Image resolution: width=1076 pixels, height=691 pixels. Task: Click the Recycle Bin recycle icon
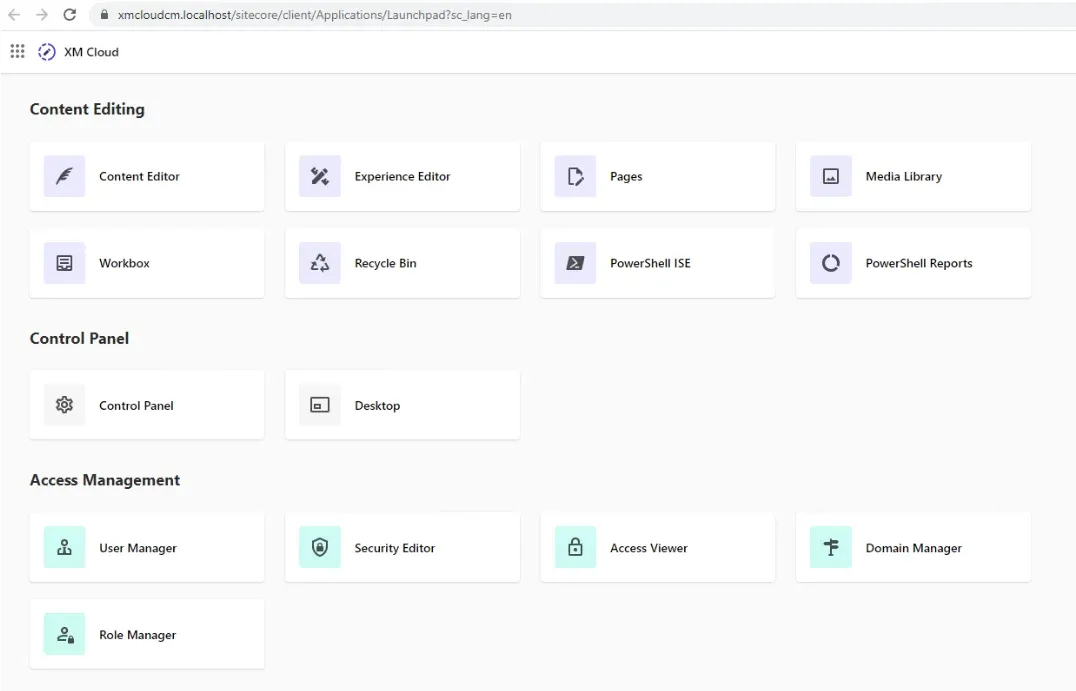tap(320, 263)
